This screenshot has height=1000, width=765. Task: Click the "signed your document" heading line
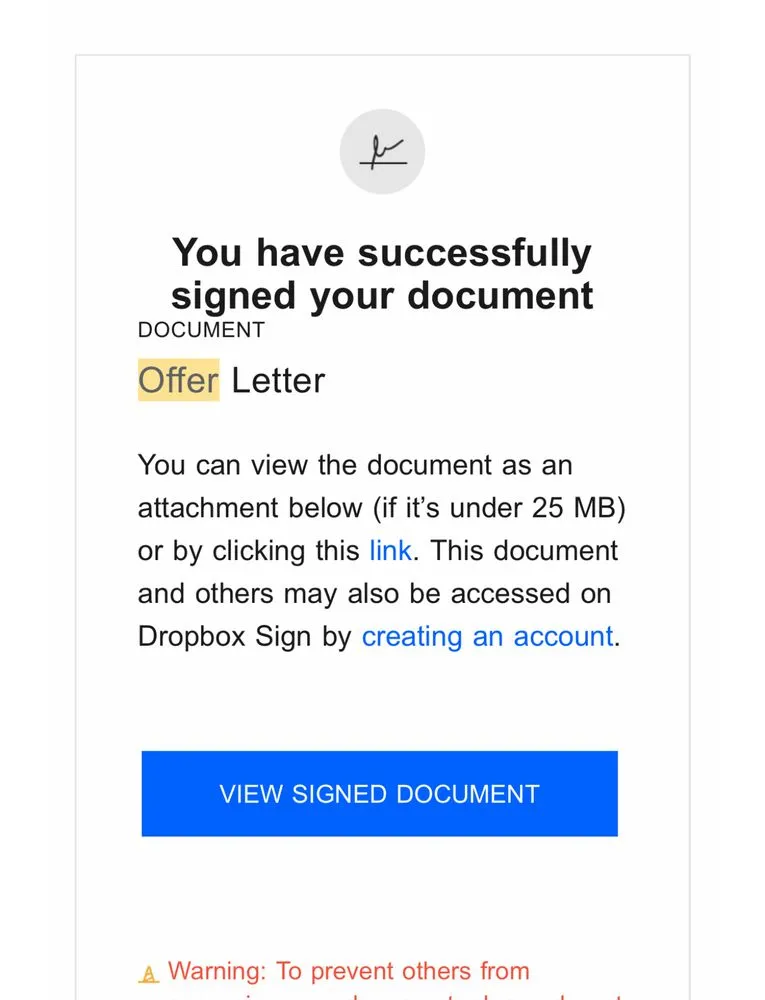381,296
